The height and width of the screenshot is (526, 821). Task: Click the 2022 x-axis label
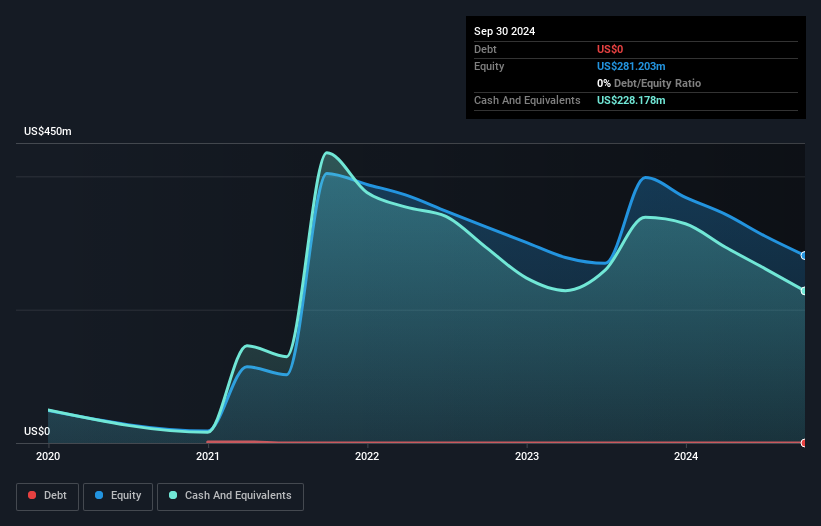tap(367, 456)
